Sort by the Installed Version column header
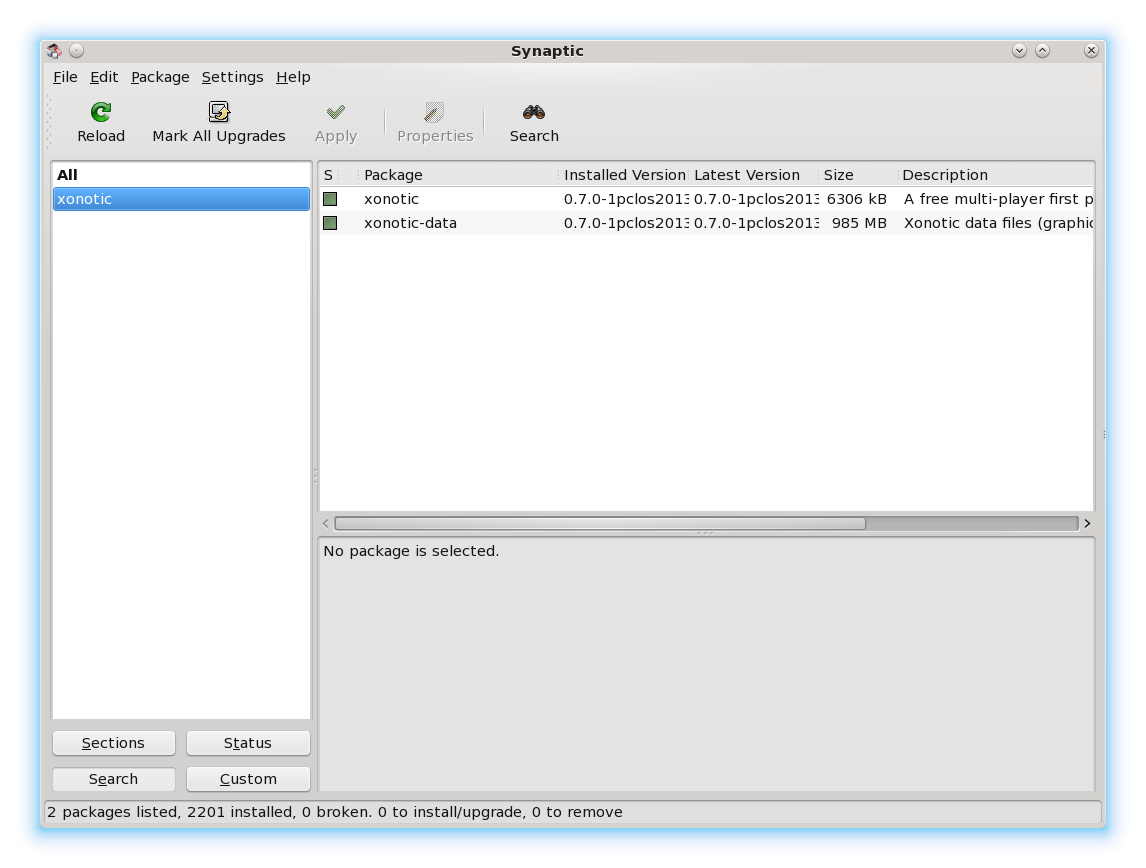The image size is (1146, 868). click(623, 175)
